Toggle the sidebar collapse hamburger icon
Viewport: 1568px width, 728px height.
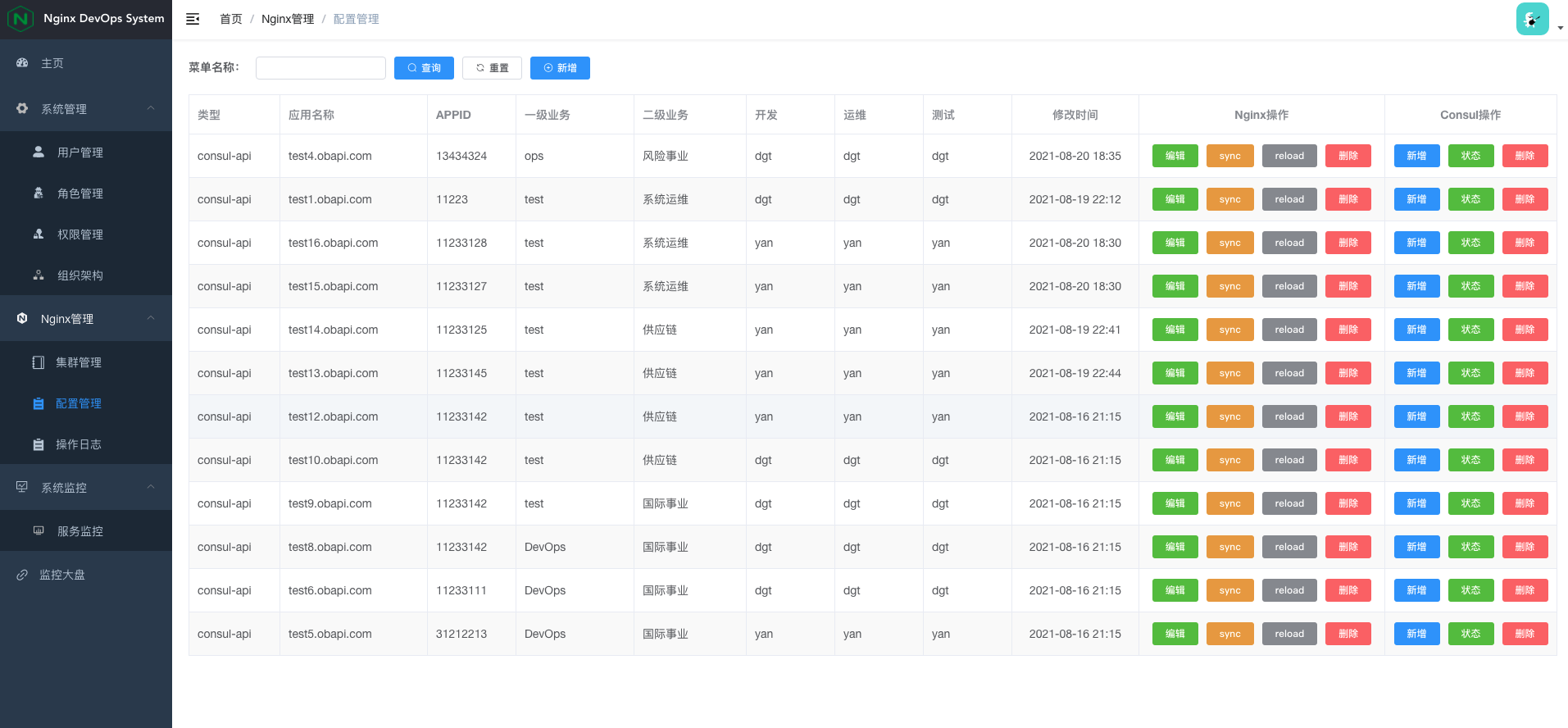coord(193,19)
